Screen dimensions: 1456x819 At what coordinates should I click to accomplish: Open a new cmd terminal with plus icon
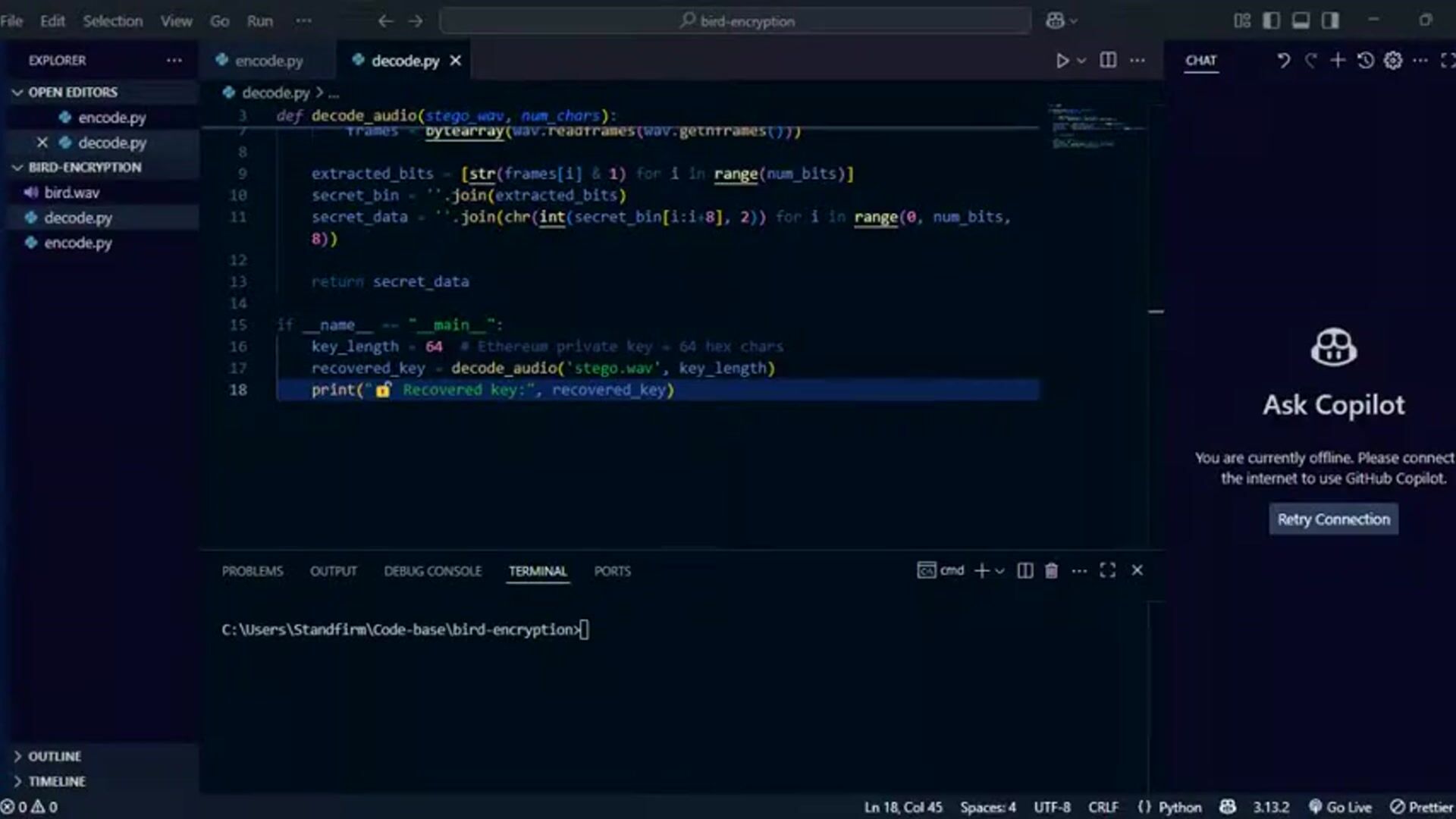[981, 570]
